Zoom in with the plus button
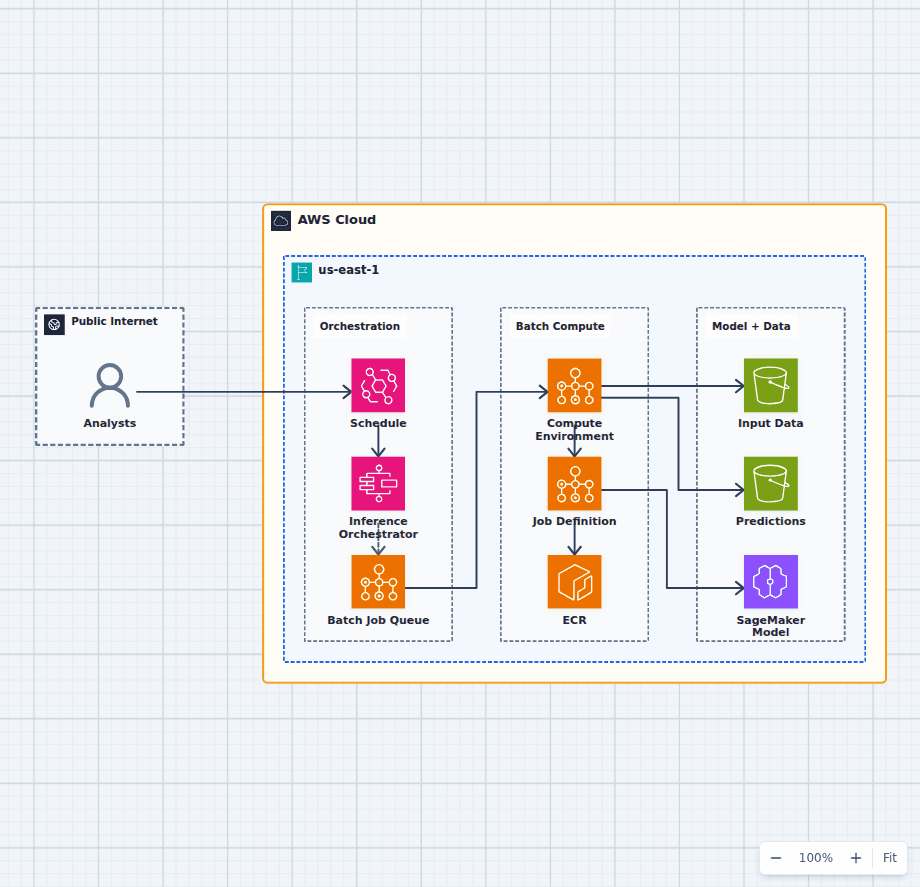The width and height of the screenshot is (920, 887). (856, 858)
